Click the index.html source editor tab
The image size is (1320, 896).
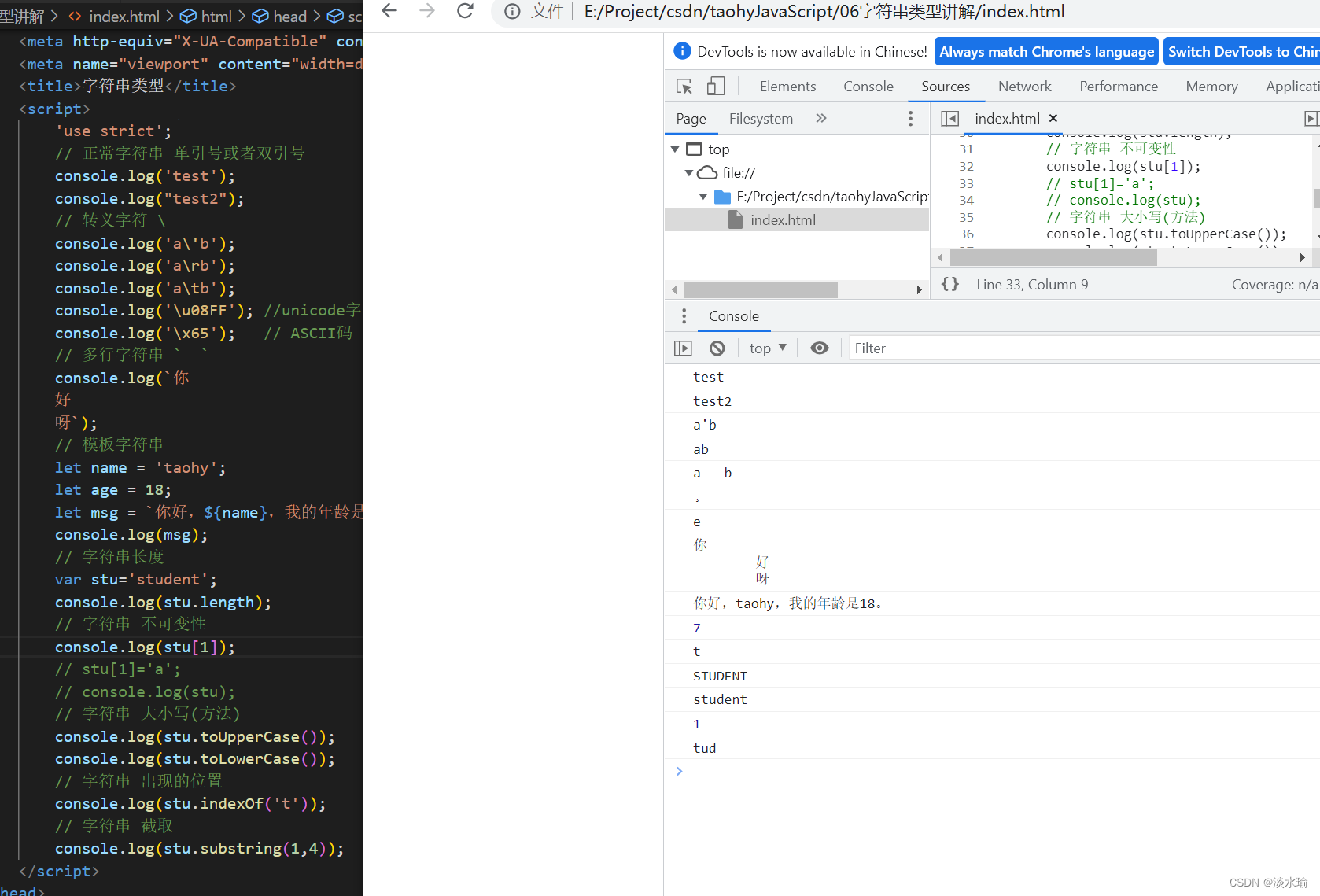pyautogui.click(x=1007, y=119)
